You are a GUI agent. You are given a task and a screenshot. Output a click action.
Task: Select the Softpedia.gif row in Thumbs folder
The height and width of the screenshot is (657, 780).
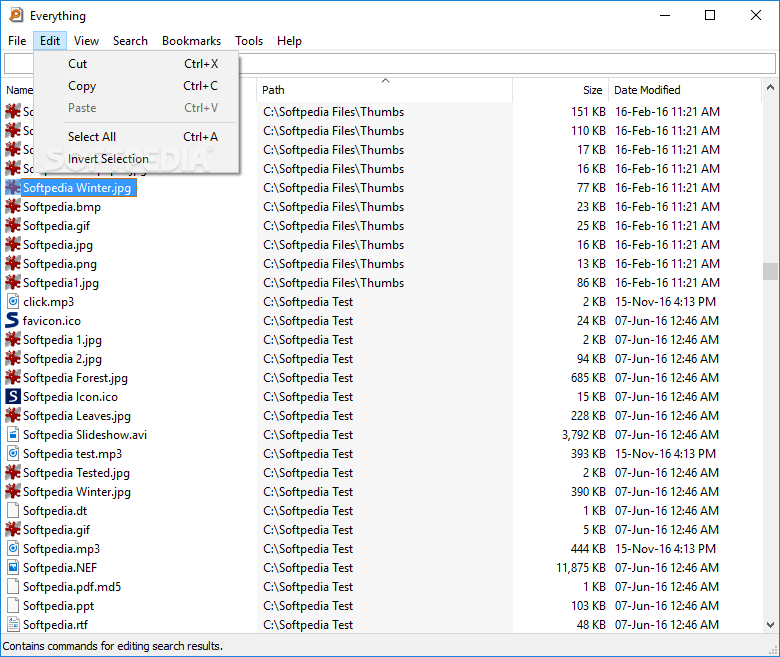56,226
